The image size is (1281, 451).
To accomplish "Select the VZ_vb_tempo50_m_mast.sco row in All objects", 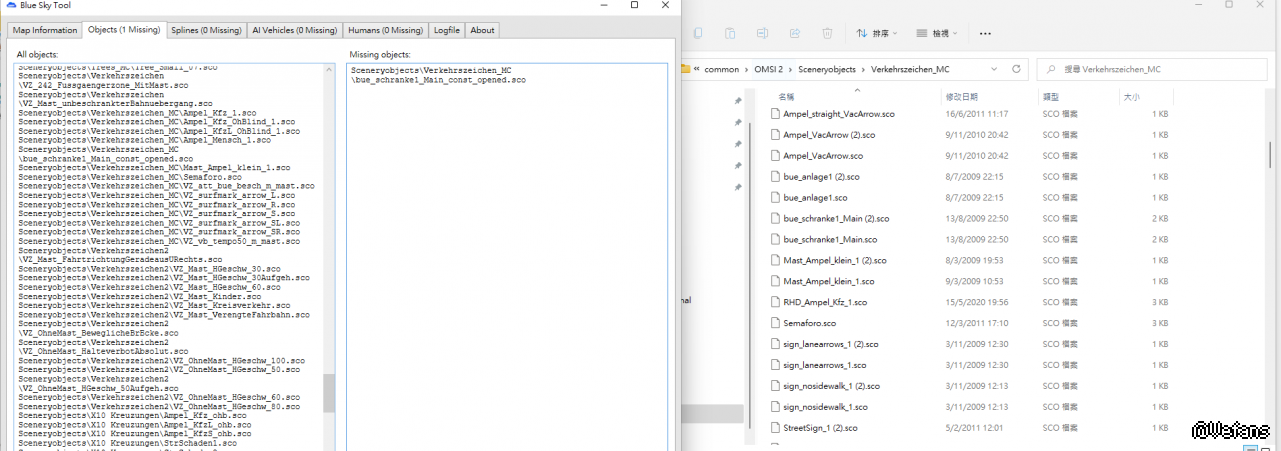I will point(159,242).
